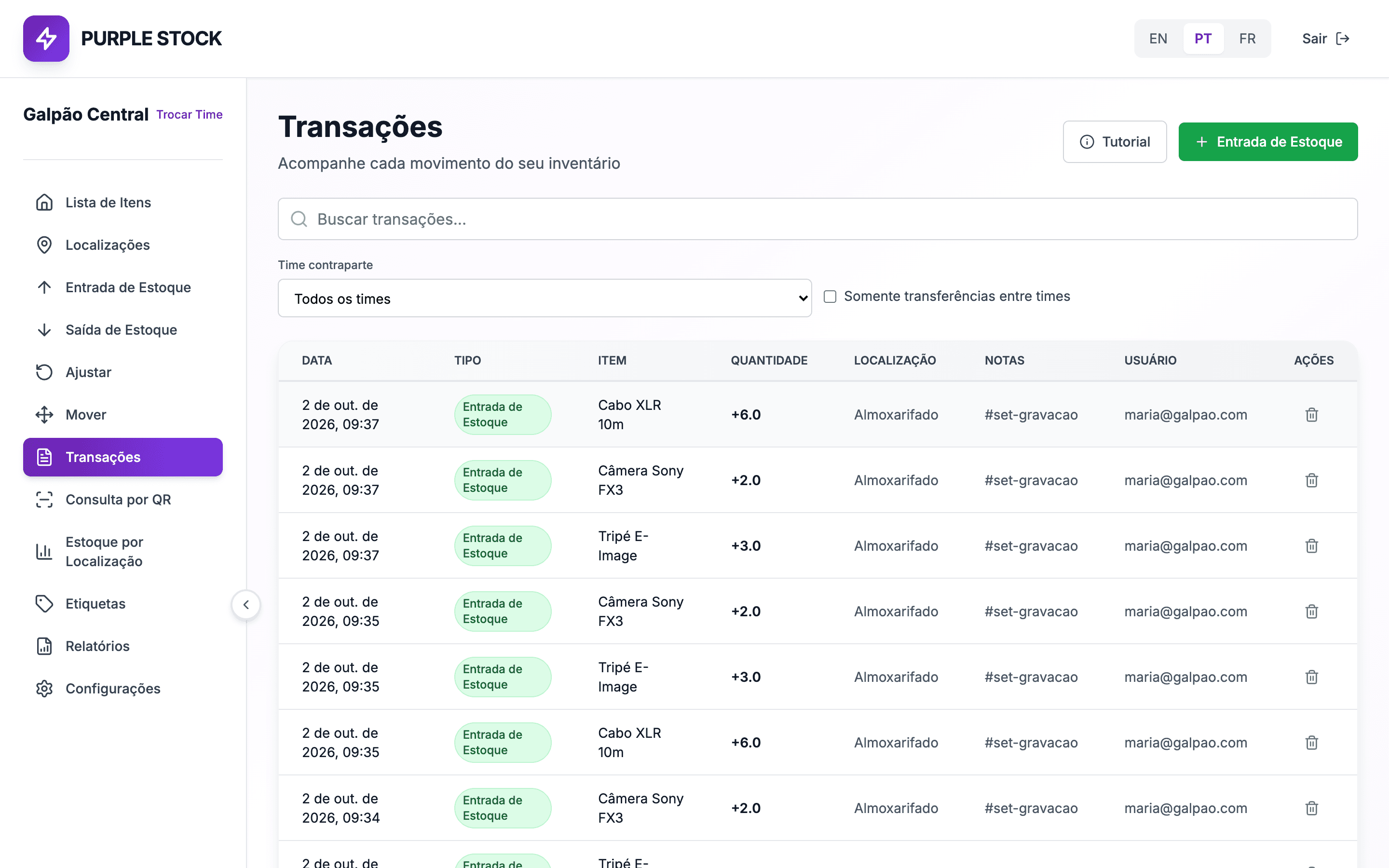Click the DATA column header
The height and width of the screenshot is (868, 1389).
pyautogui.click(x=317, y=361)
